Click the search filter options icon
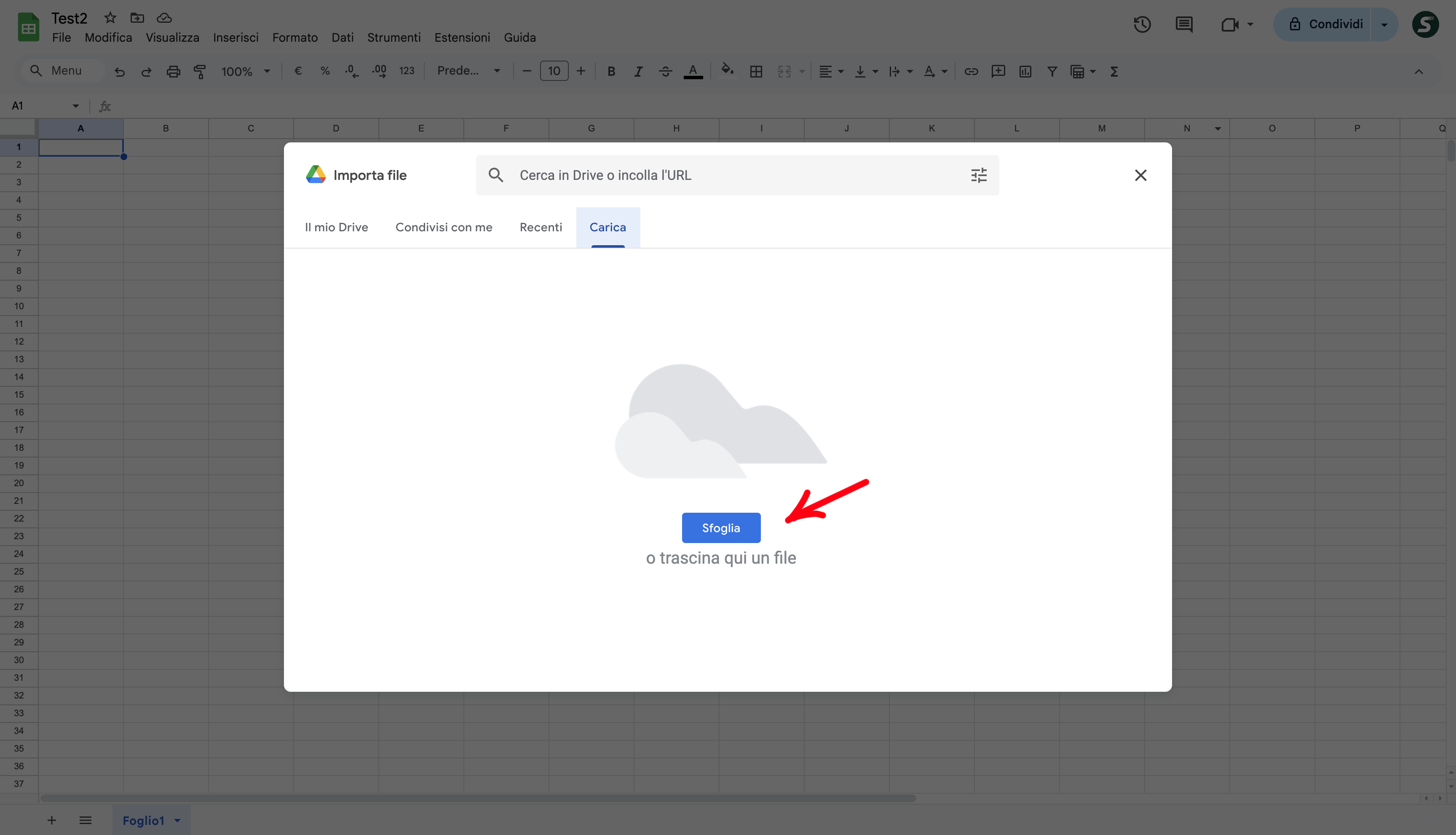This screenshot has width=1456, height=835. pos(978,175)
